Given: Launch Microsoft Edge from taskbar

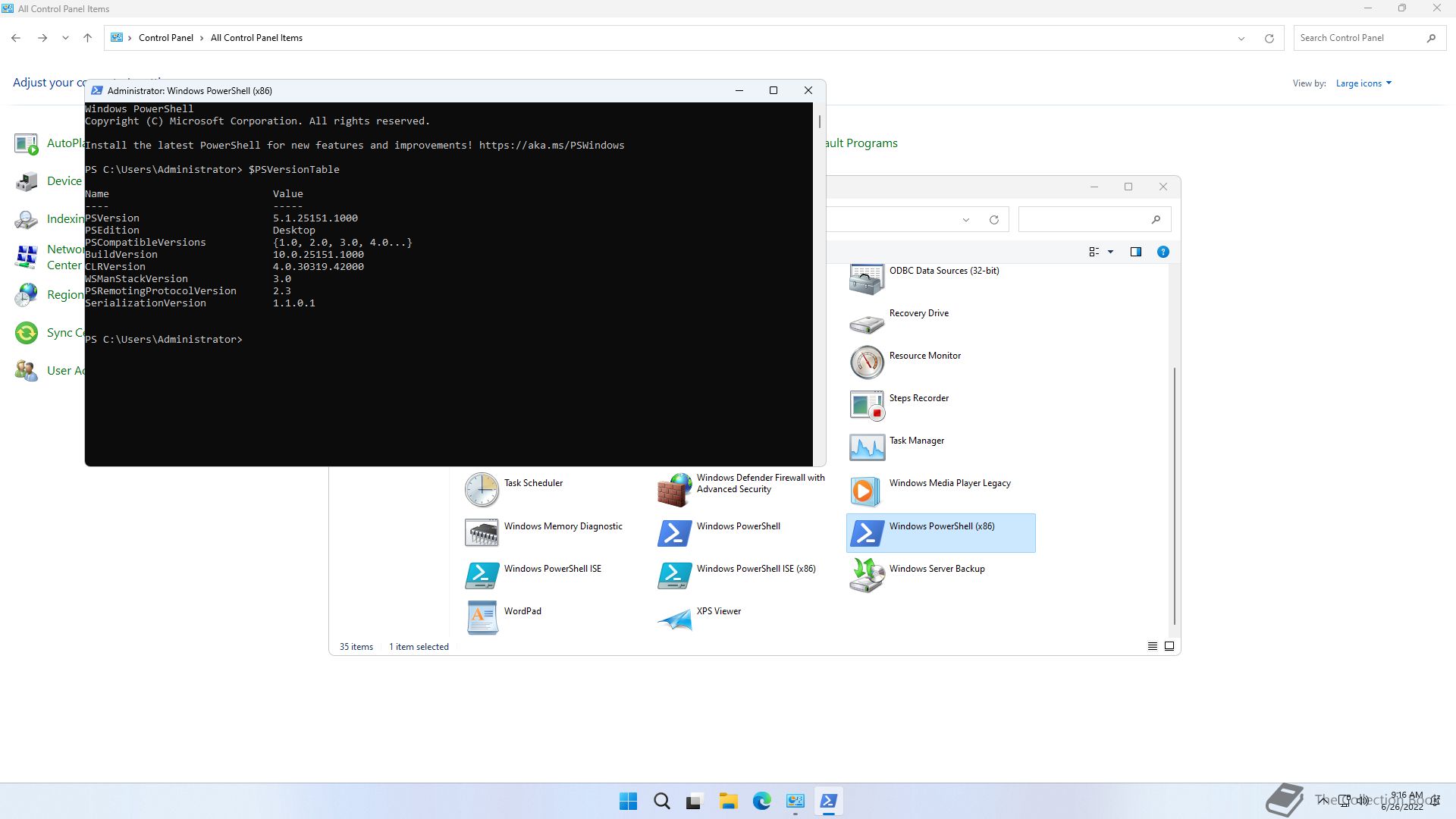Looking at the screenshot, I should click(761, 801).
